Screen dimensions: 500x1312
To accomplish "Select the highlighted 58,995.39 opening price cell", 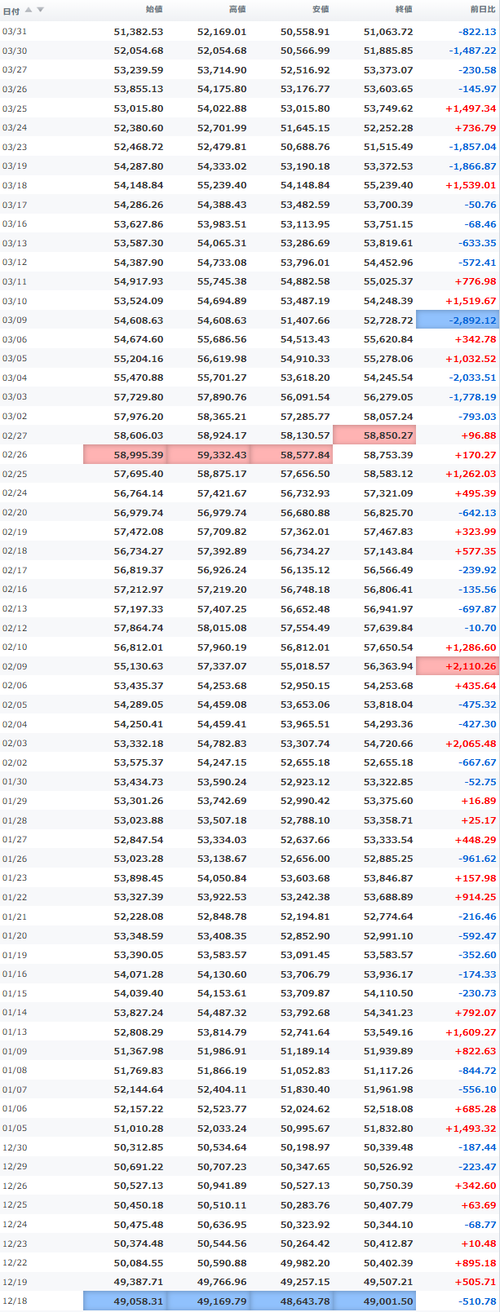I will (x=125, y=454).
